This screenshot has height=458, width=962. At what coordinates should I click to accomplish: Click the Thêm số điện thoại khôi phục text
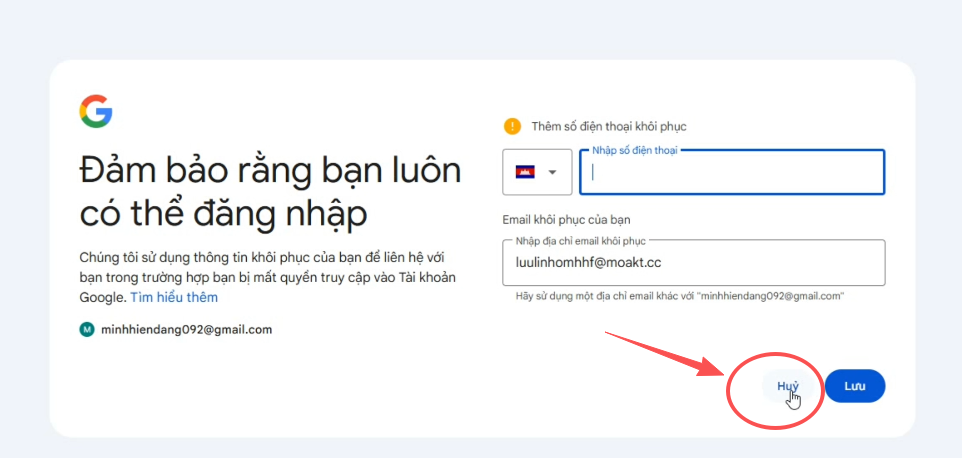[609, 126]
